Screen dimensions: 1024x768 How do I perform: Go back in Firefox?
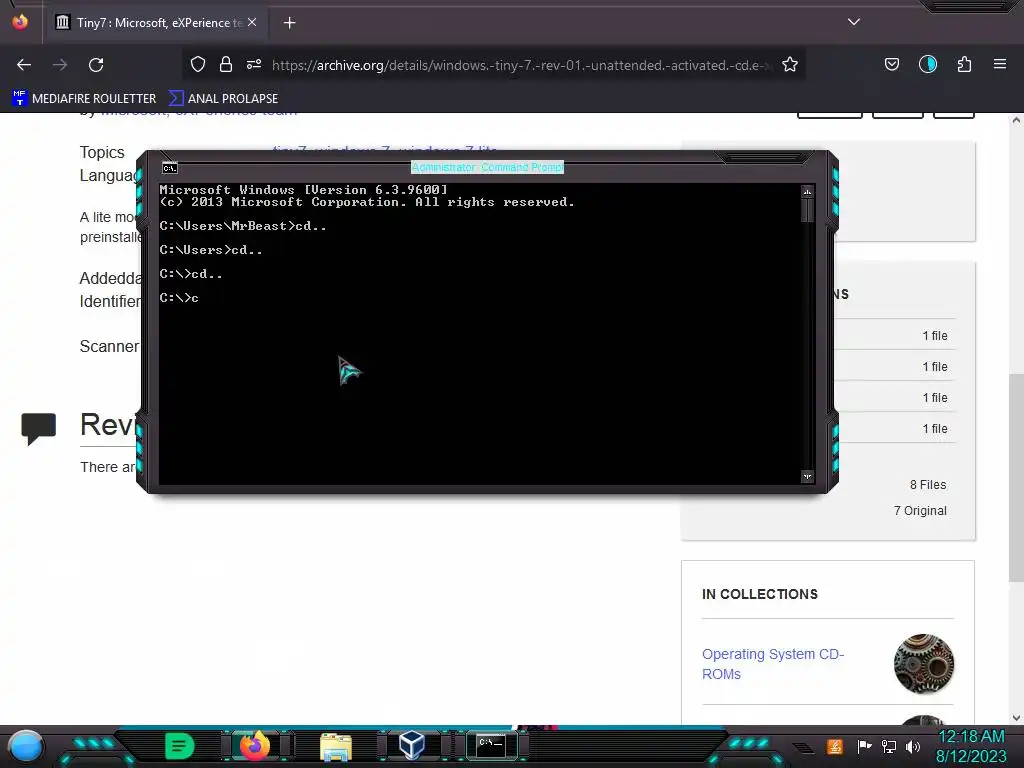coord(24,65)
